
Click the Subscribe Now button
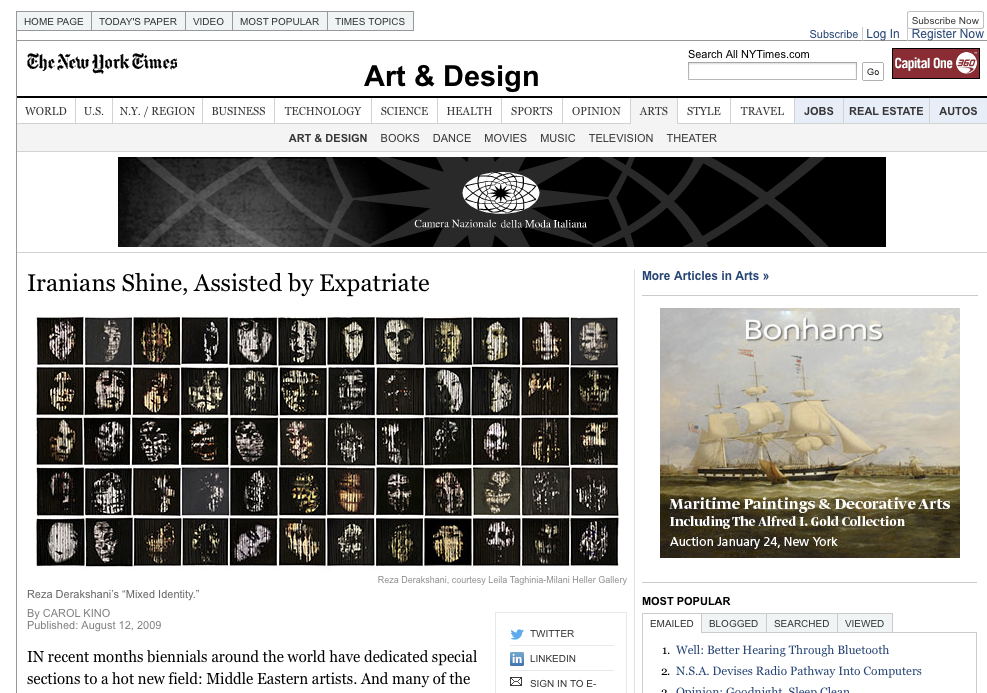pyautogui.click(x=945, y=20)
